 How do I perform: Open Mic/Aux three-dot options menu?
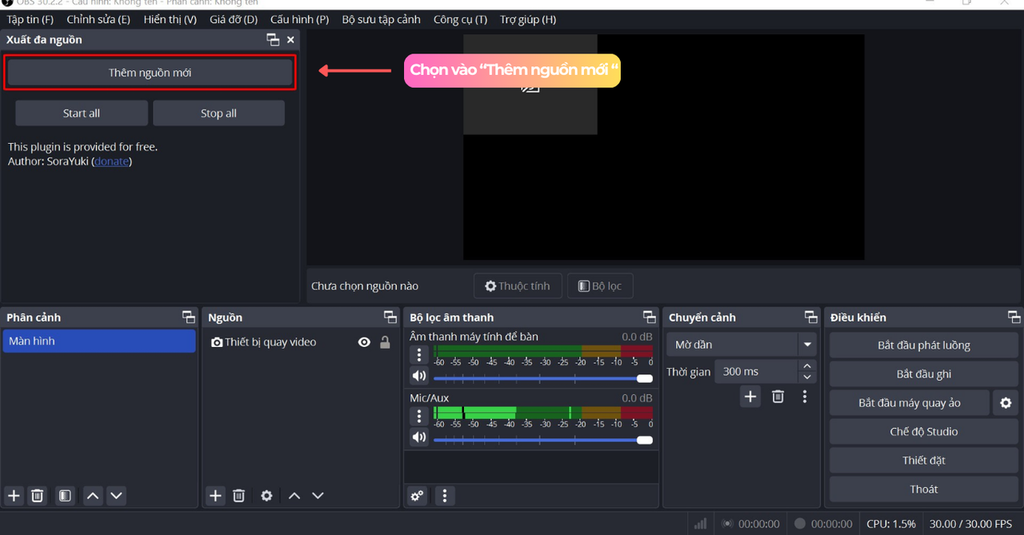tap(420, 414)
